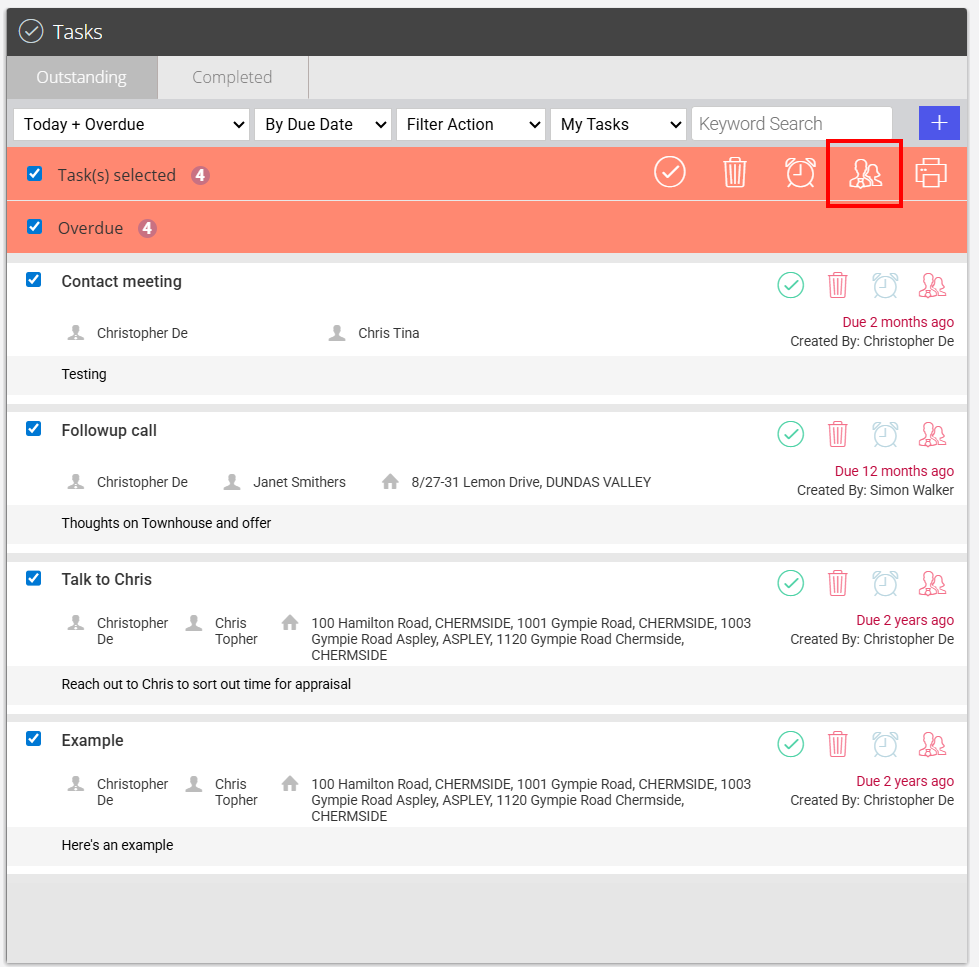
Task: Reassign selected tasks using header people icon
Action: coord(865,173)
